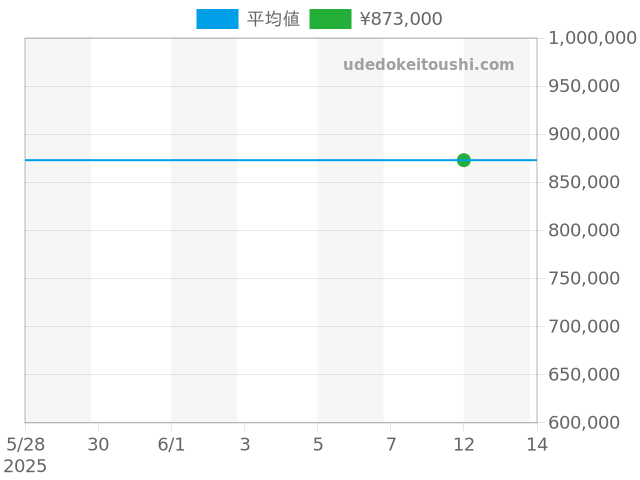640x480 pixels.
Task: Click the 30 date label on x-axis
Action: (x=98, y=444)
